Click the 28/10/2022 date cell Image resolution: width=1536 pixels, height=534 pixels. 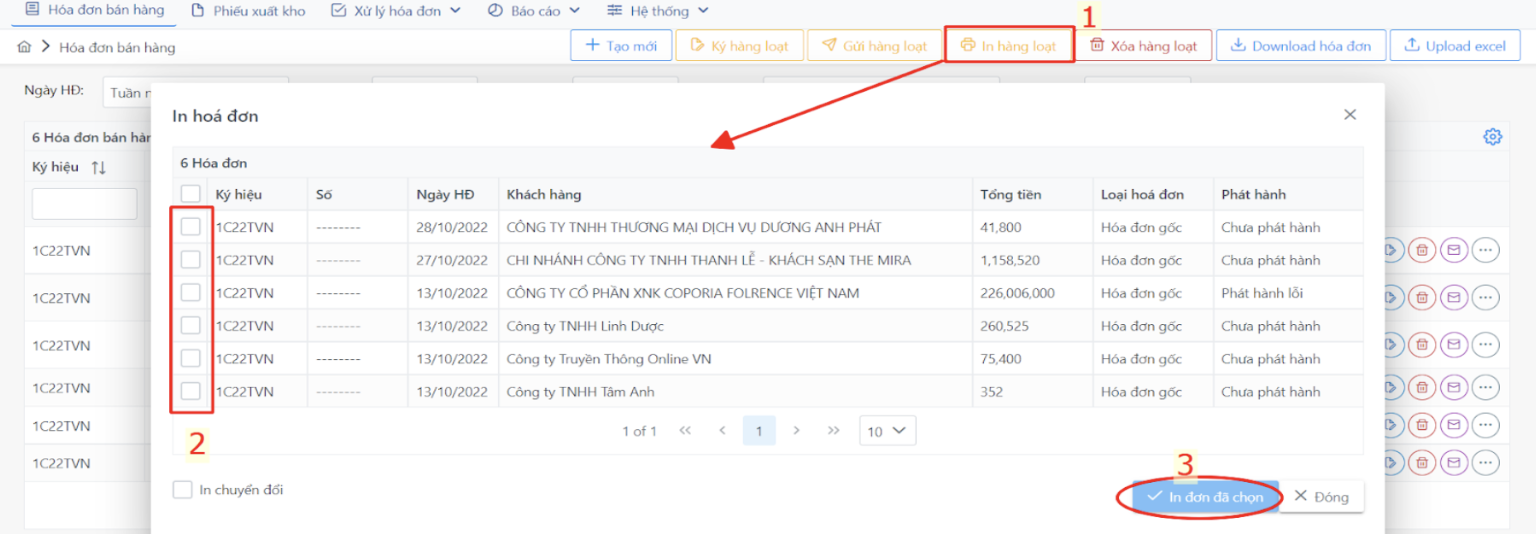click(452, 227)
